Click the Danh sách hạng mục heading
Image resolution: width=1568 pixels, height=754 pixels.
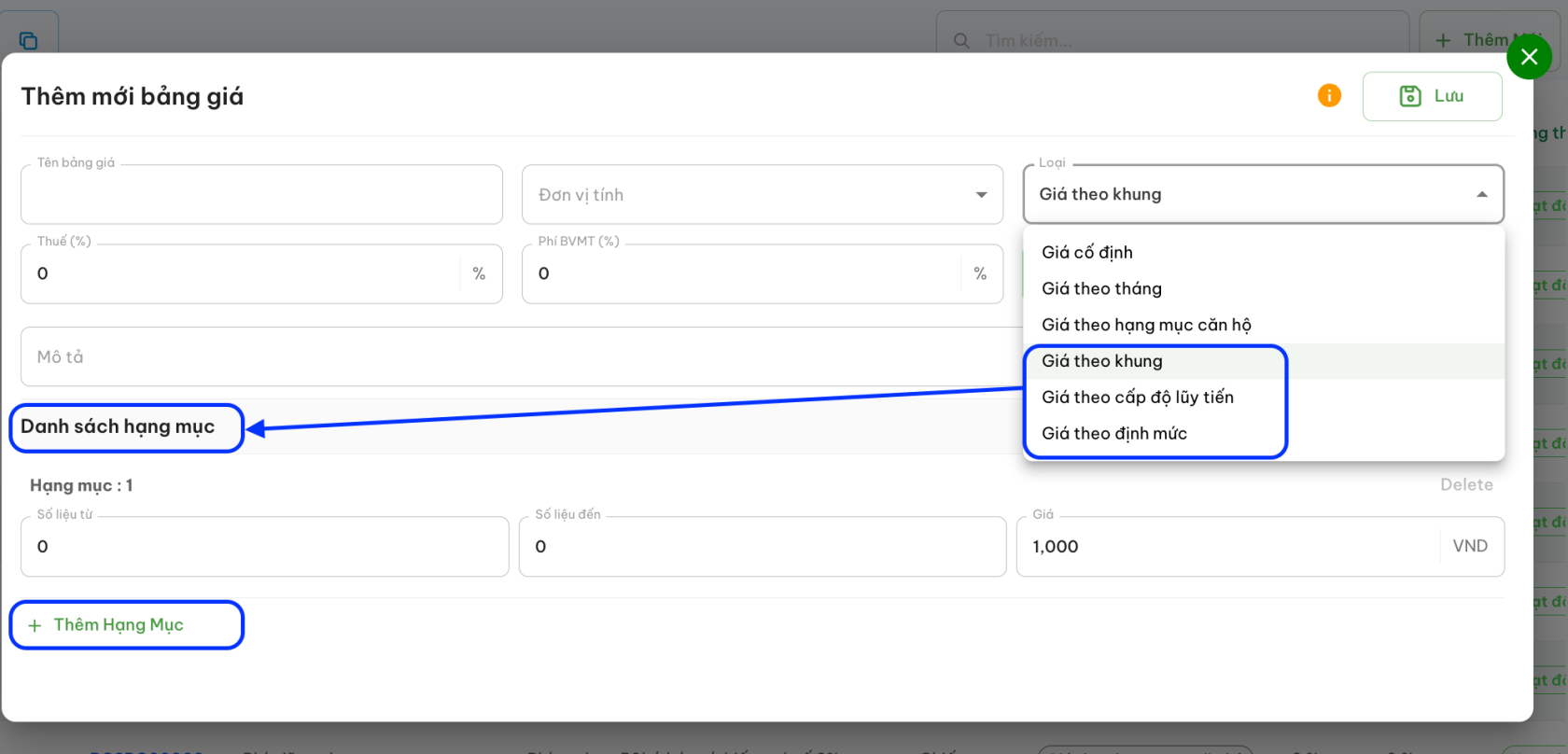click(118, 426)
